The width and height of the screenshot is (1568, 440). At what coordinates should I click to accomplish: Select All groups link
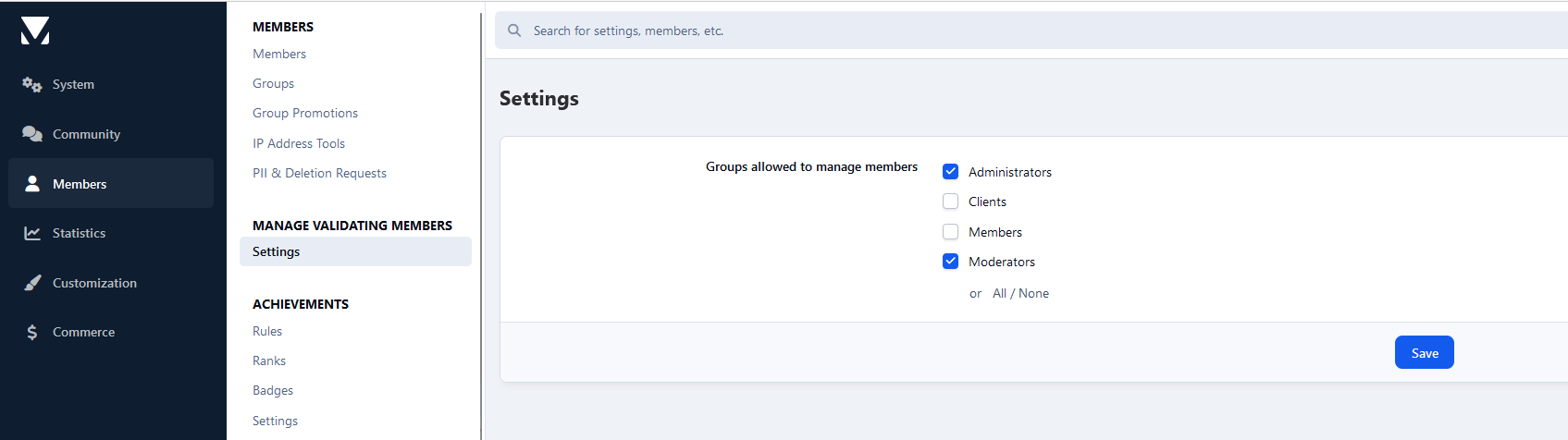[999, 293]
